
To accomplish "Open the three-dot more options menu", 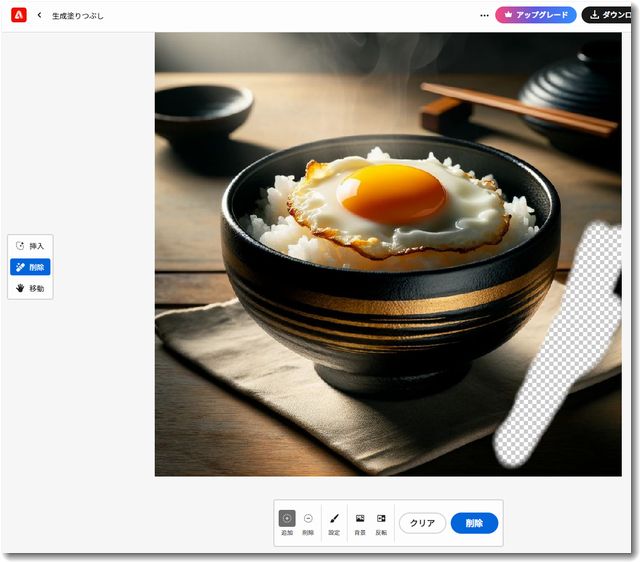I will coord(484,16).
